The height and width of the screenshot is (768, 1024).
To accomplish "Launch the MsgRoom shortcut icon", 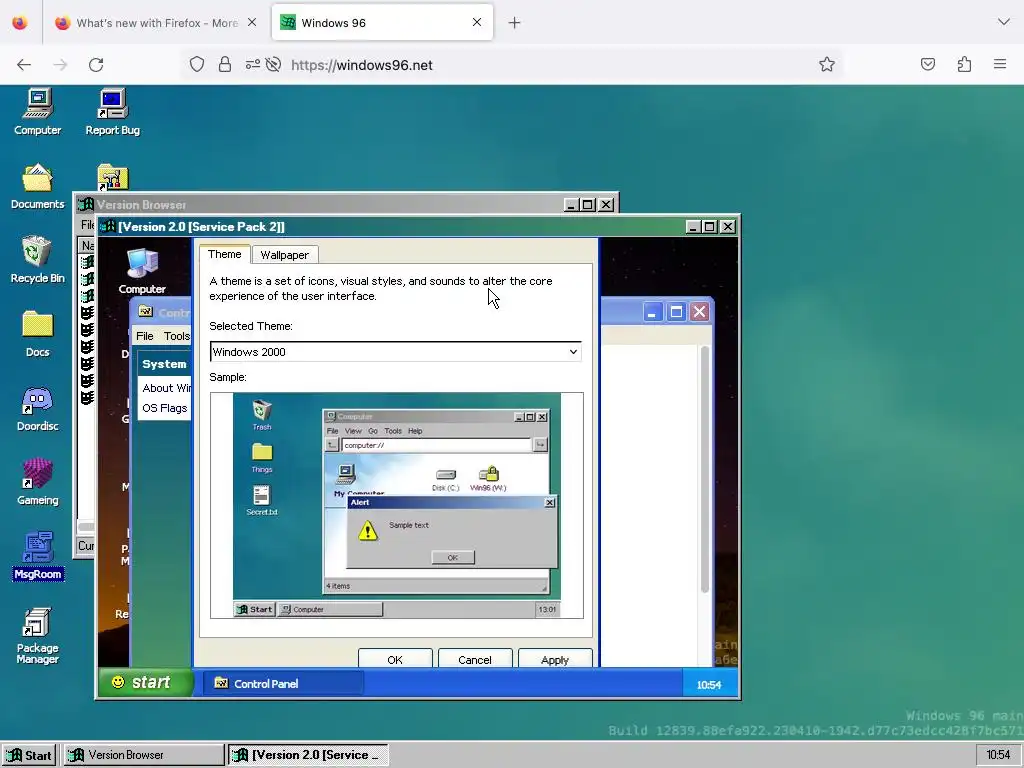I will (38, 556).
